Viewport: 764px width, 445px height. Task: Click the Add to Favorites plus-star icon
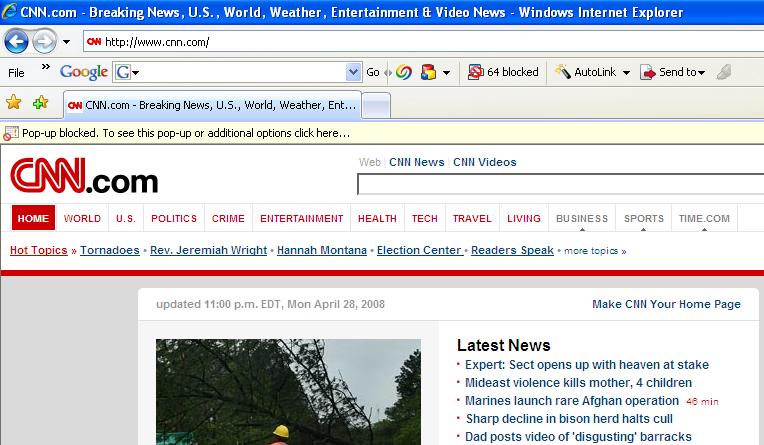[40, 103]
